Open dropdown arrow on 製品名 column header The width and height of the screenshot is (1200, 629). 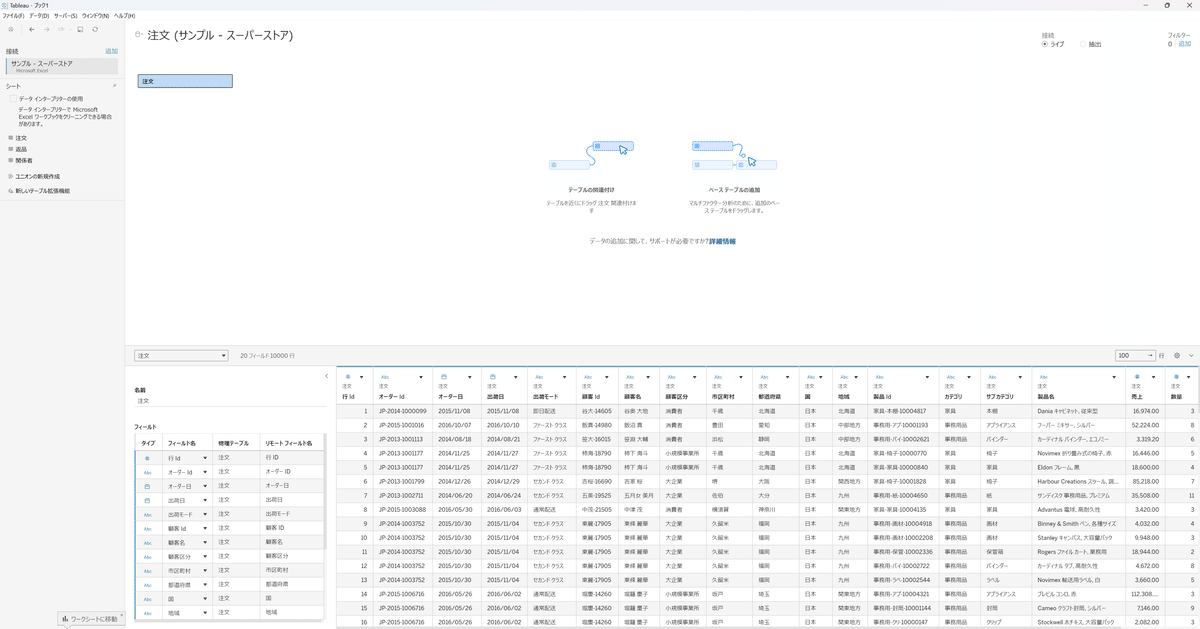pos(1116,378)
